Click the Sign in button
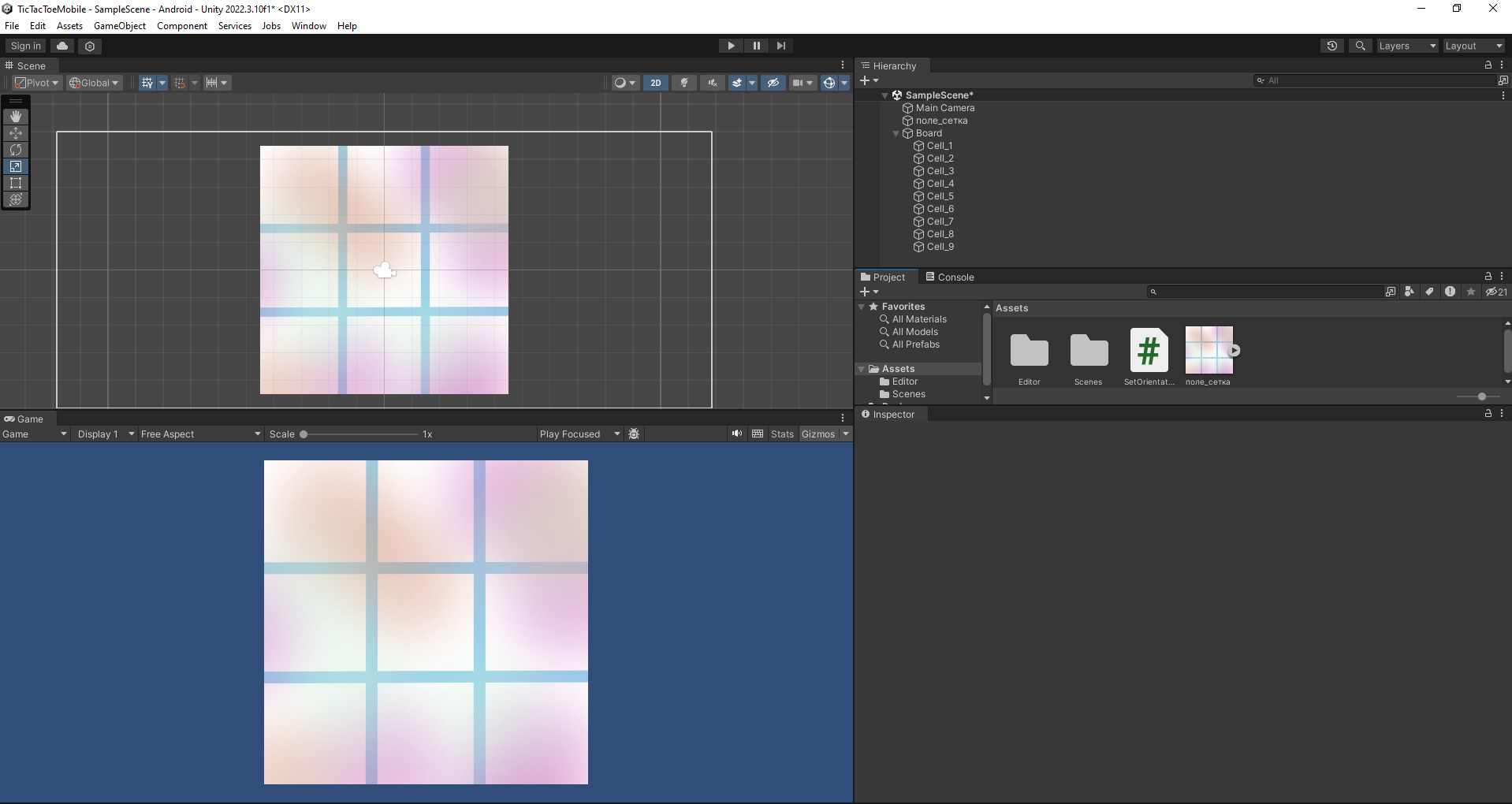Screen dimensions: 1512x804 (25, 46)
